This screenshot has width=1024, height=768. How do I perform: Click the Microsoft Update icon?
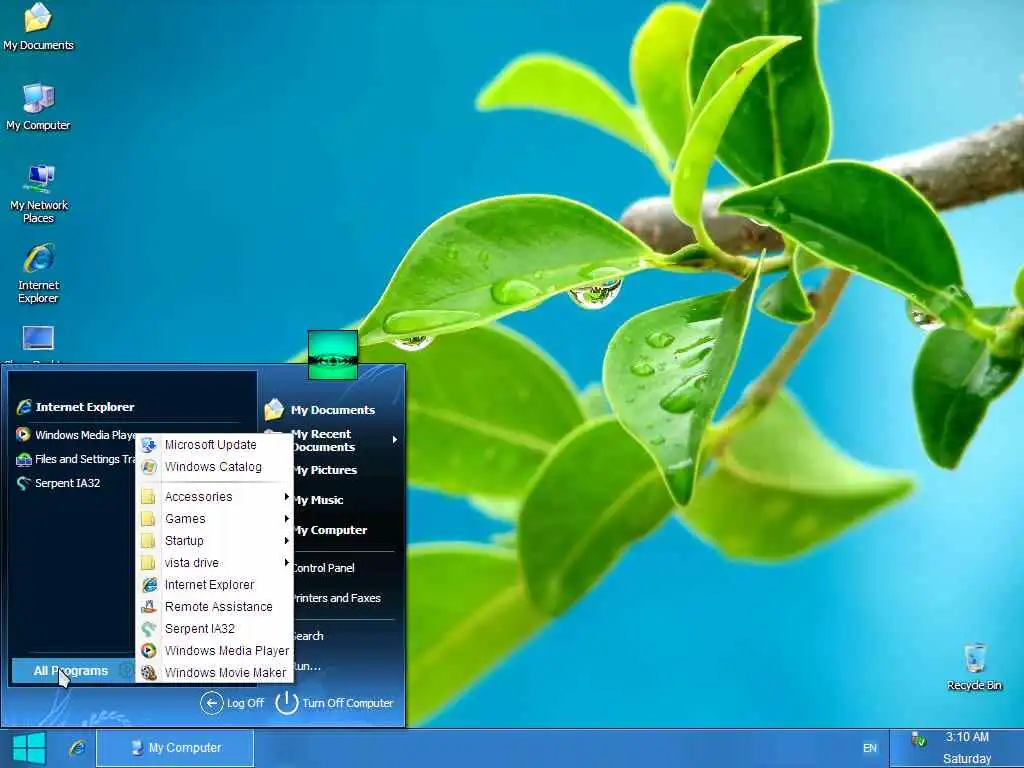tap(149, 445)
